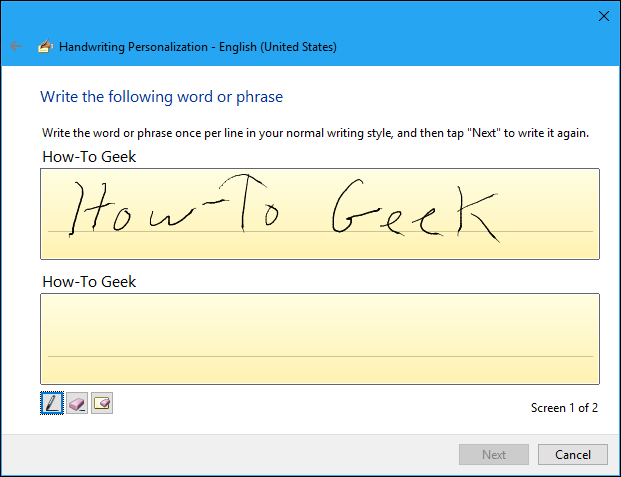Image resolution: width=621 pixels, height=477 pixels.
Task: Click the "Write the following word or phrase" heading
Action: tap(161, 97)
